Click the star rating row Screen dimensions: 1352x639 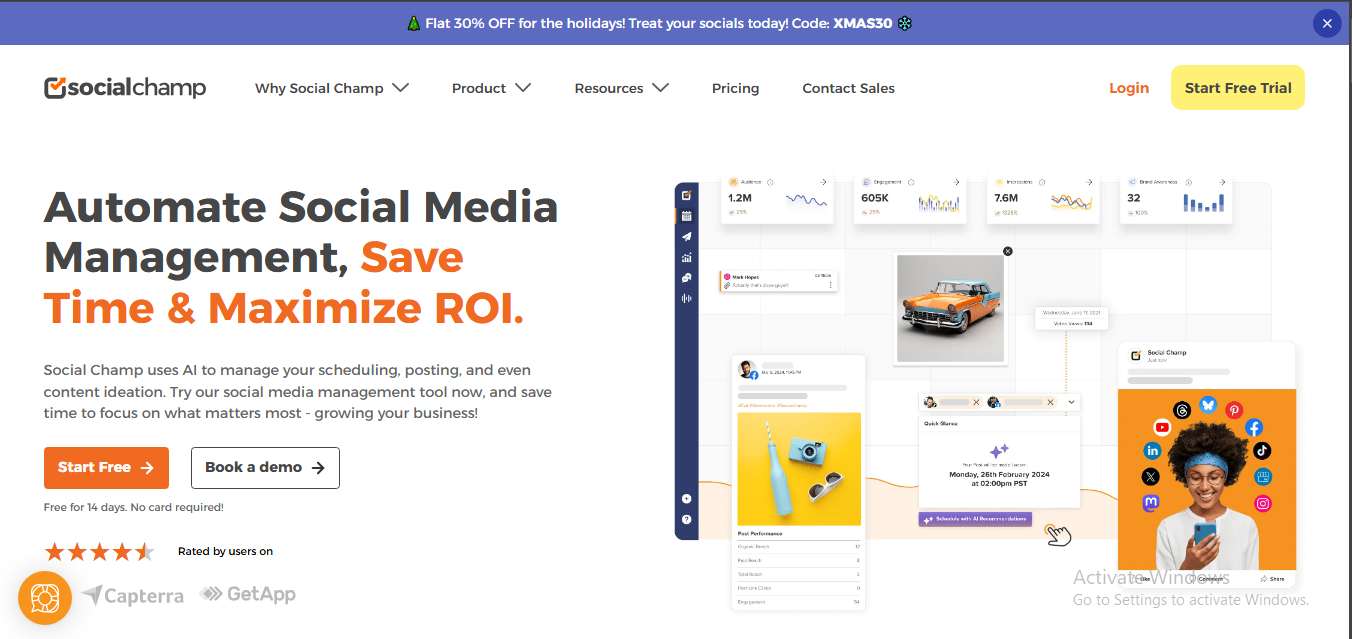(x=99, y=551)
